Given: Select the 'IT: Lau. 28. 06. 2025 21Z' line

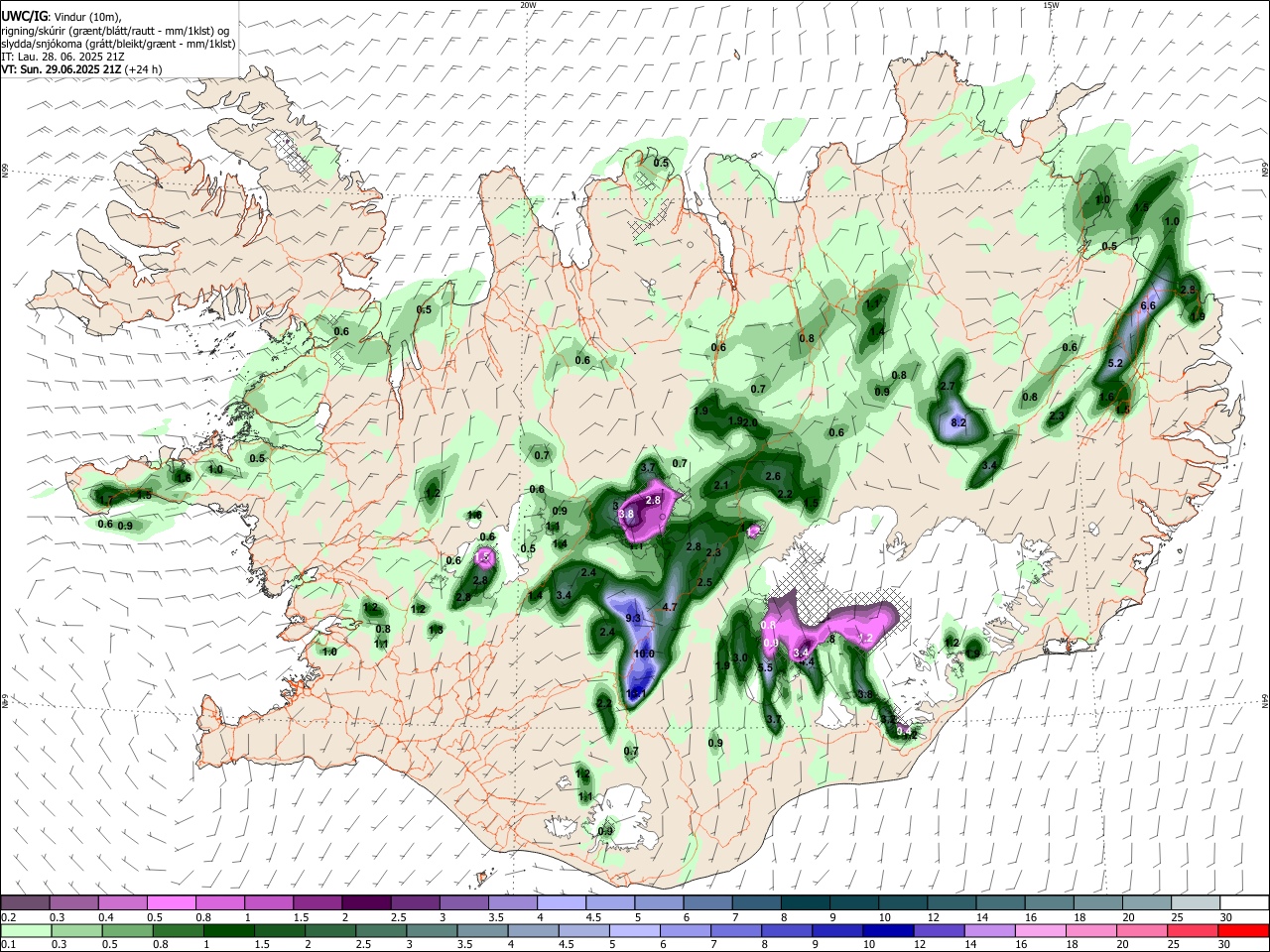Looking at the screenshot, I should pos(63,57).
